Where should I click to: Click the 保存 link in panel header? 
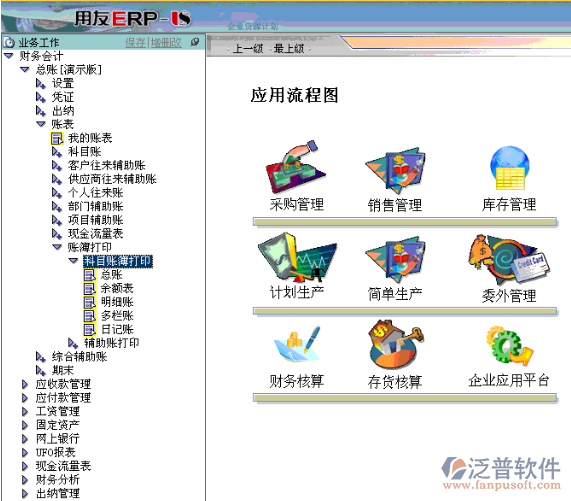coord(135,43)
